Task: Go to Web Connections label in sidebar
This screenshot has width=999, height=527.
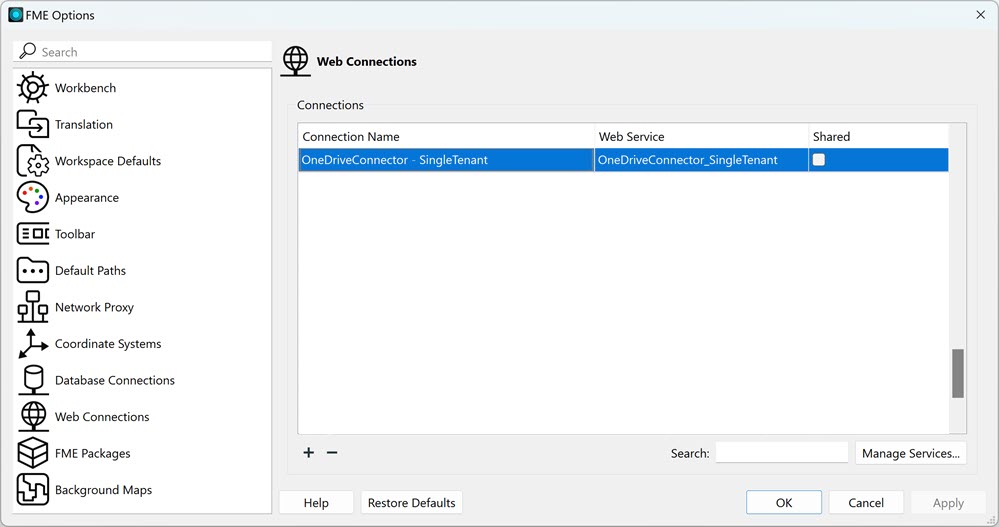Action: click(x=102, y=417)
